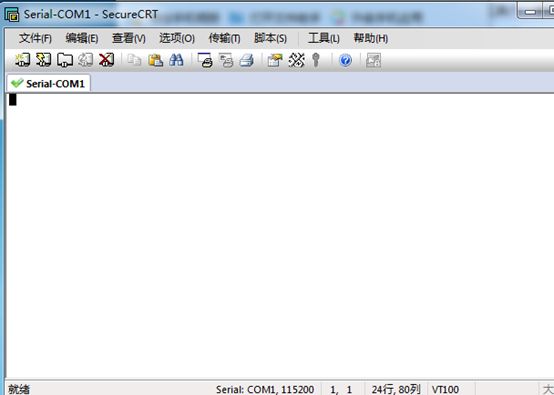This screenshot has width=554, height=395.
Task: Click the terminal cursor block
Action: [13, 100]
